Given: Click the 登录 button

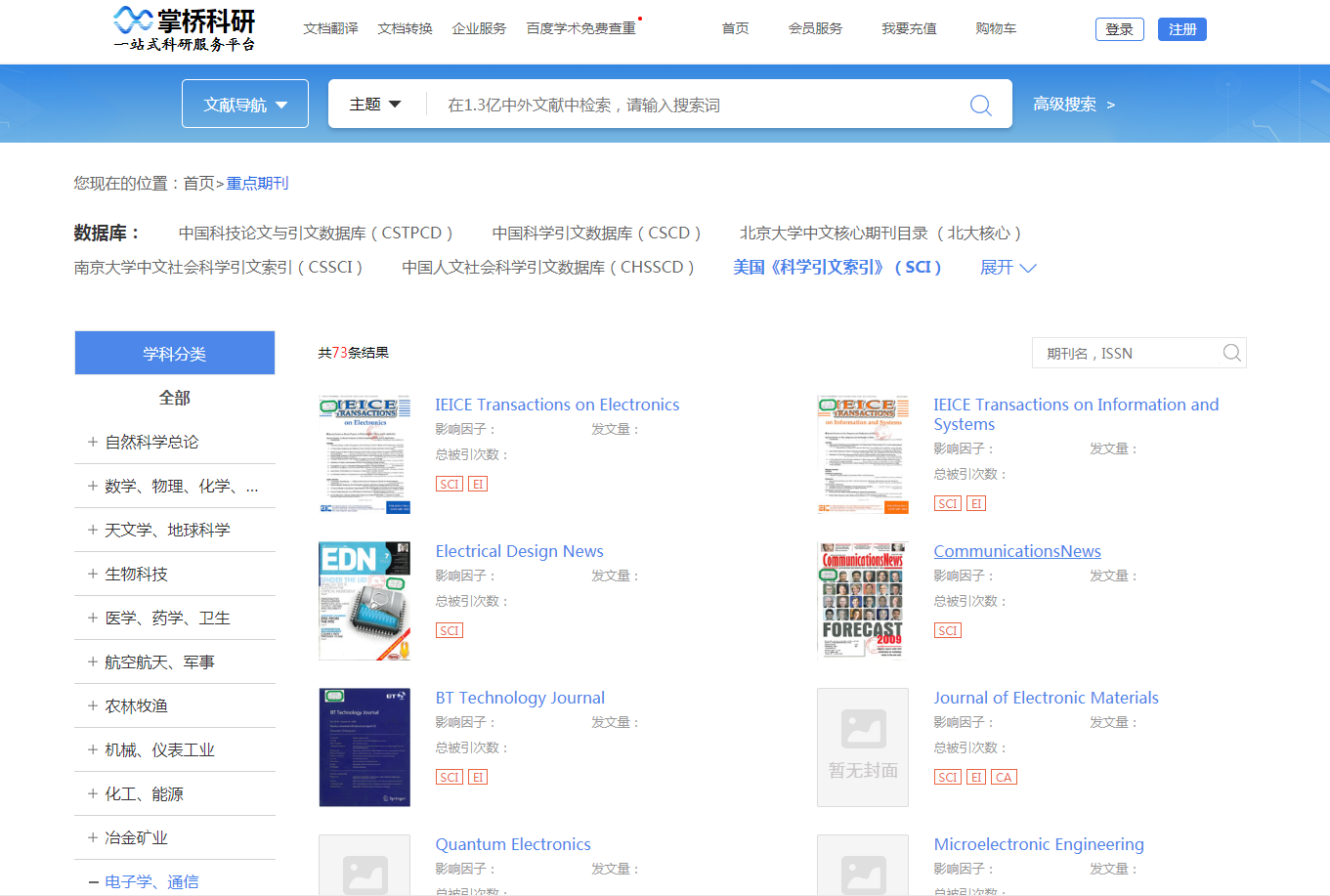Looking at the screenshot, I should click(x=1119, y=28).
